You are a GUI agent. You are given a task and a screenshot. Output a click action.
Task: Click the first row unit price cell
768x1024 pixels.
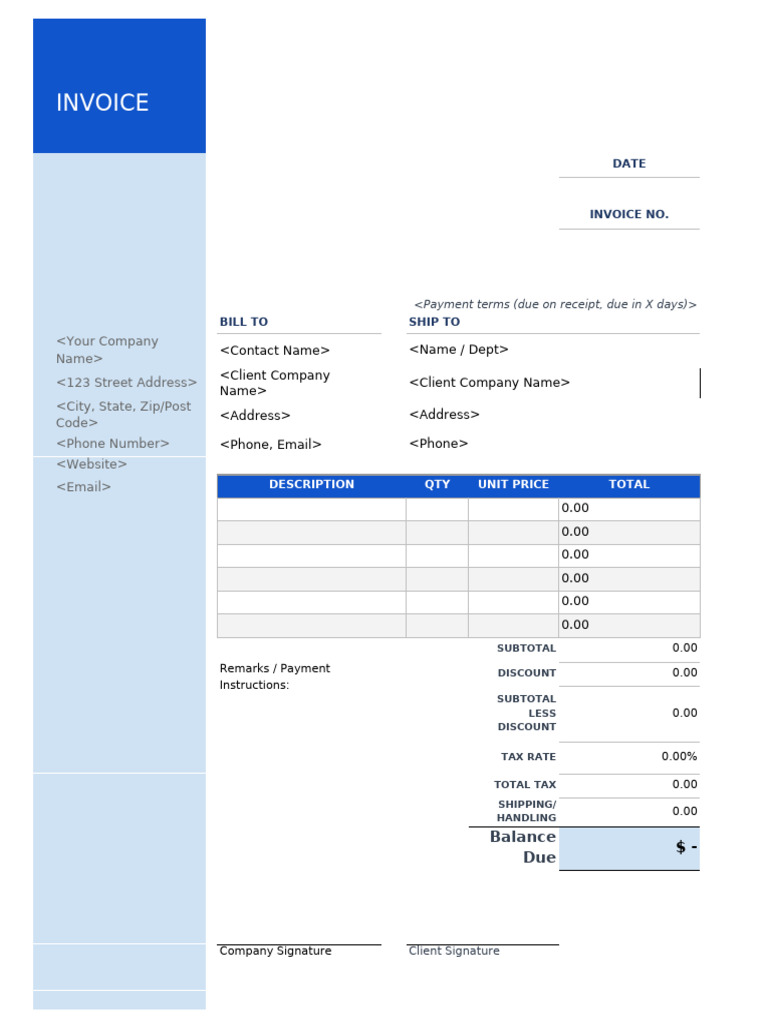[513, 509]
